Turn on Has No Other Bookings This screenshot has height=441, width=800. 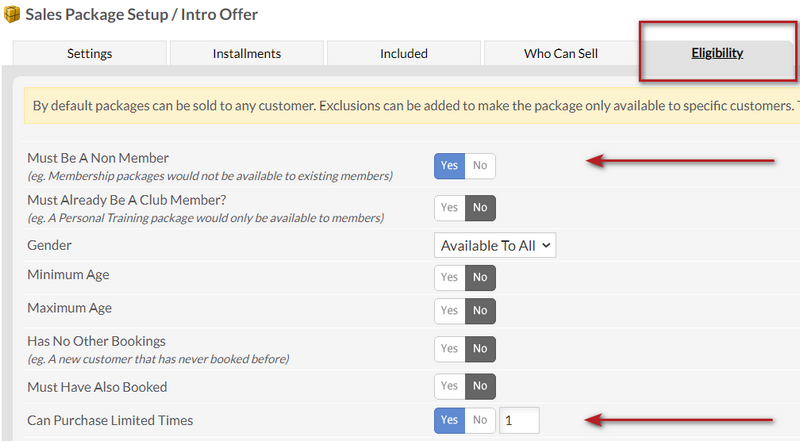(x=449, y=349)
